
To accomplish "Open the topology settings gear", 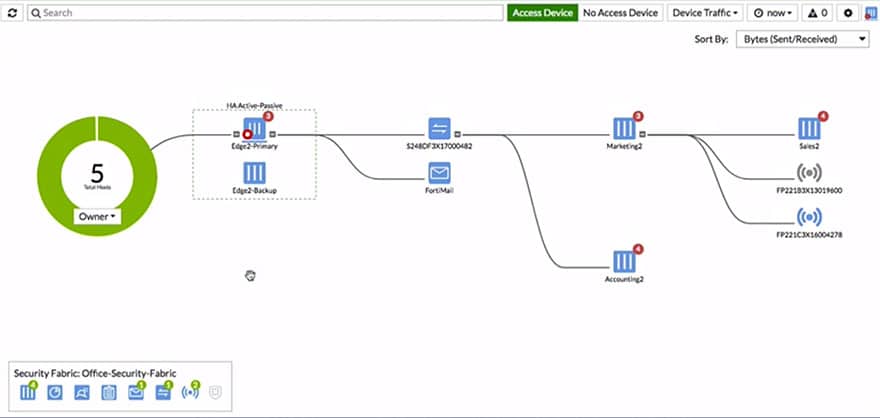I will (848, 12).
